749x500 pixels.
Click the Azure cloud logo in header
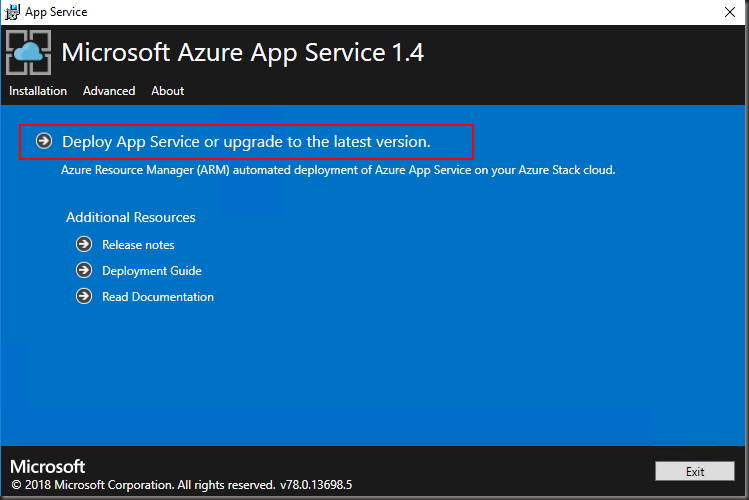29,54
